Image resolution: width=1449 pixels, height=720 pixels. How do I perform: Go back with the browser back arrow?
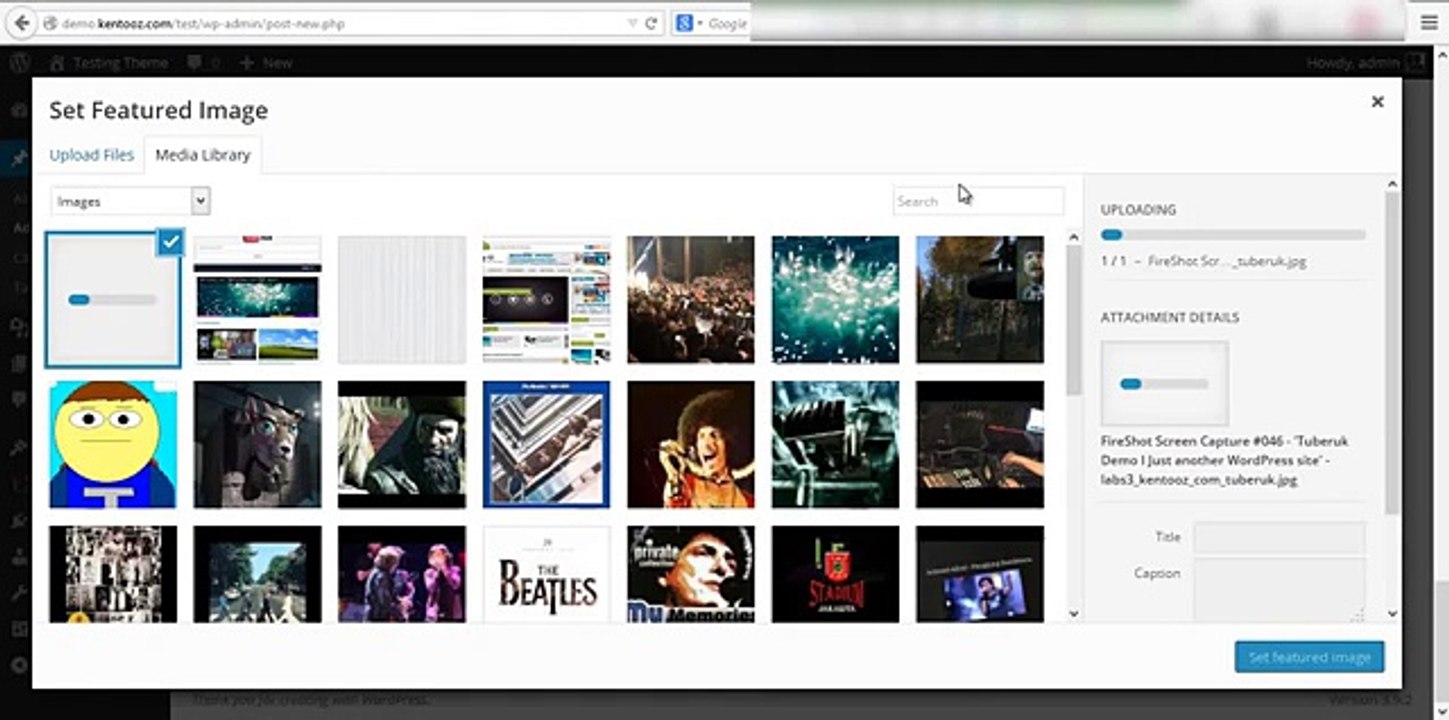(x=21, y=23)
